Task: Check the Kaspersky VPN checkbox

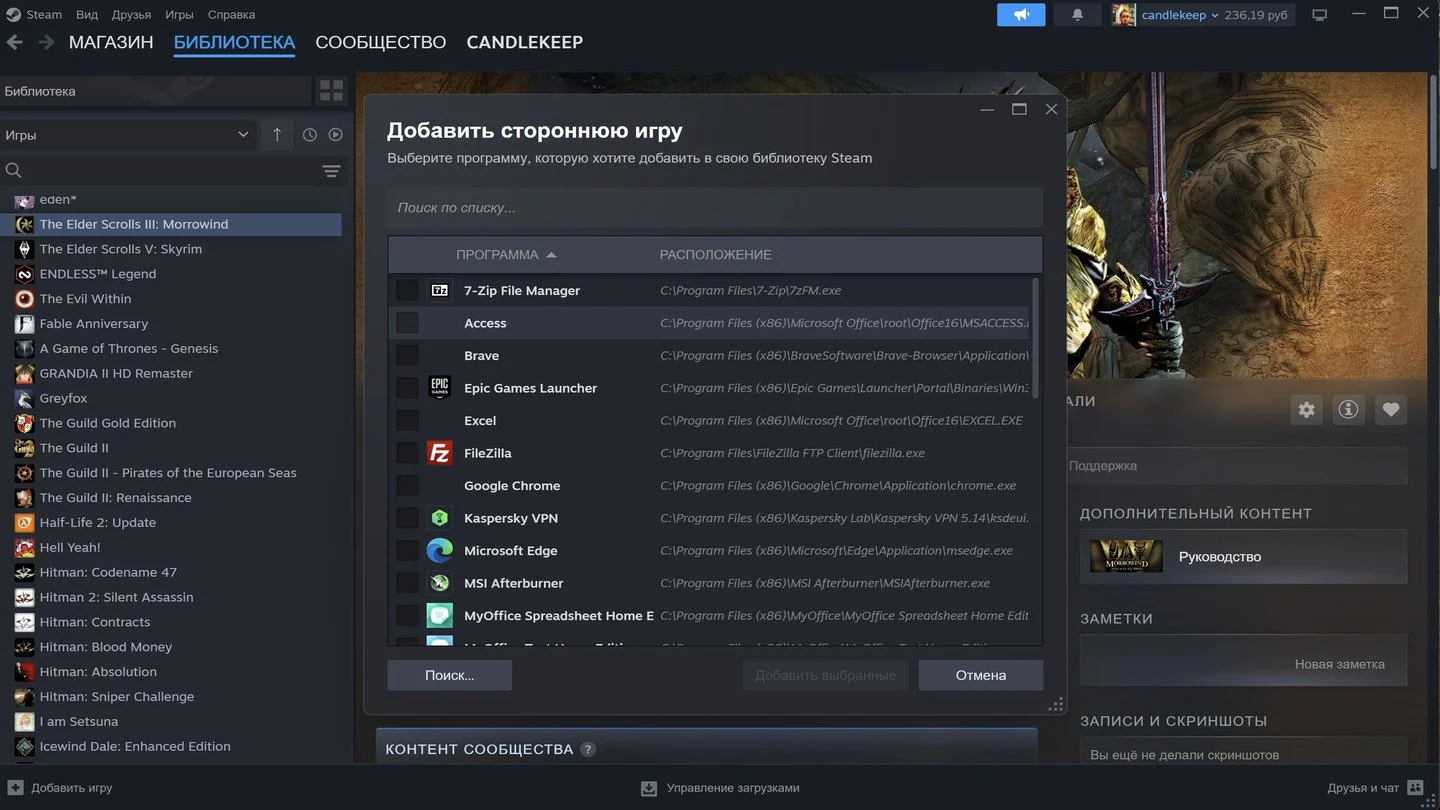Action: coord(407,518)
